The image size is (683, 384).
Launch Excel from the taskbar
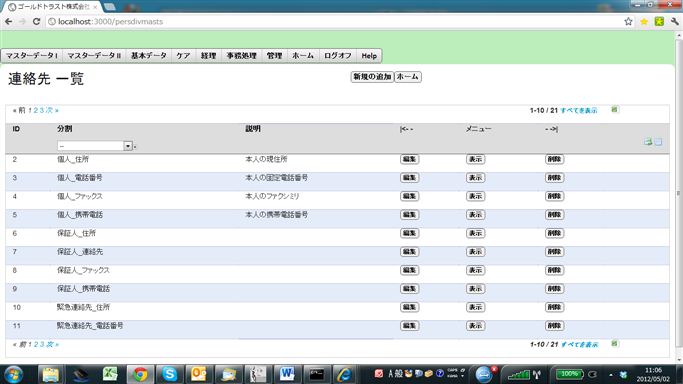110,374
